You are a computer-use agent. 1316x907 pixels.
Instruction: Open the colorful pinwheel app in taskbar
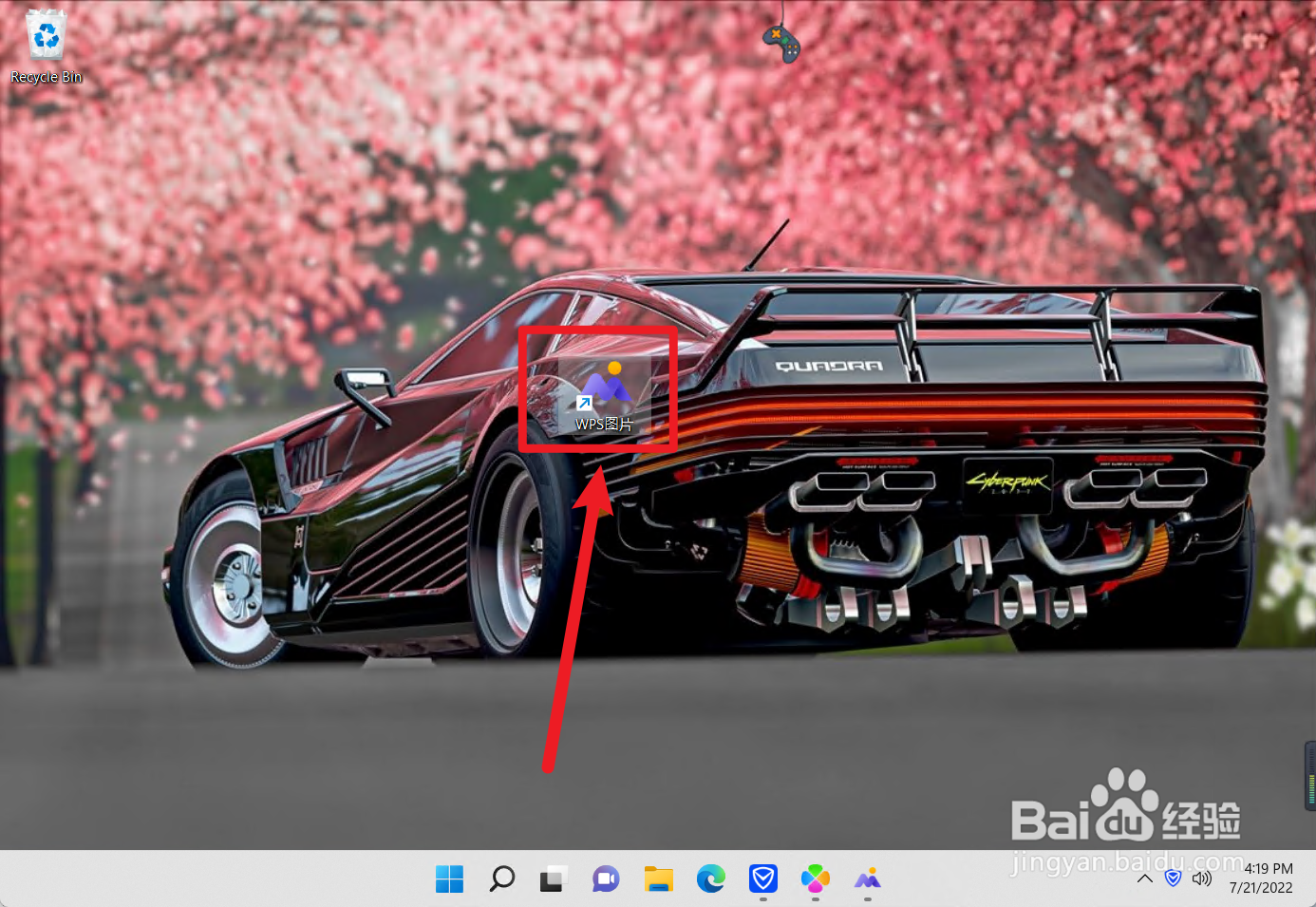point(815,879)
